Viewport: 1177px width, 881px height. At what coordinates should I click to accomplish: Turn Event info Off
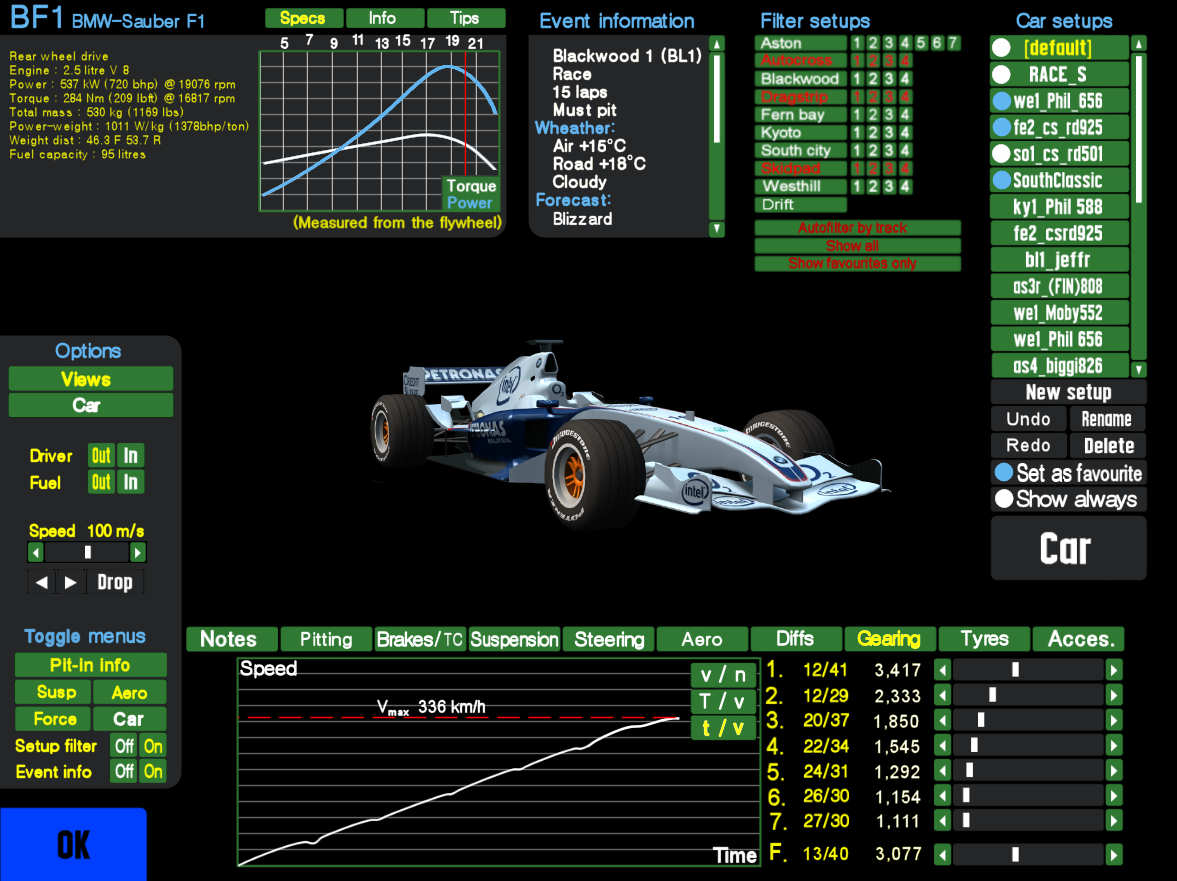pyautogui.click(x=124, y=771)
